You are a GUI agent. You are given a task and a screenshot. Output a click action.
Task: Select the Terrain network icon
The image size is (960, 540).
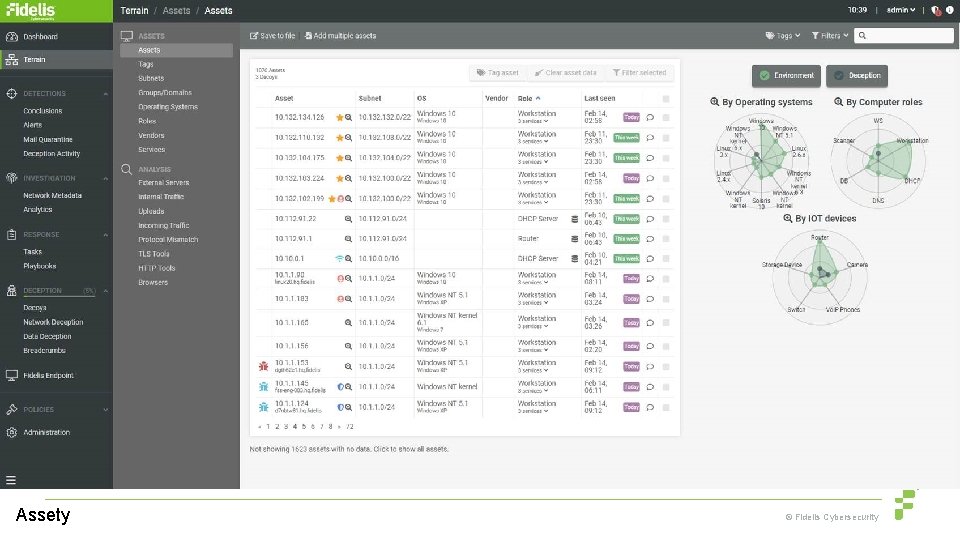(12, 59)
